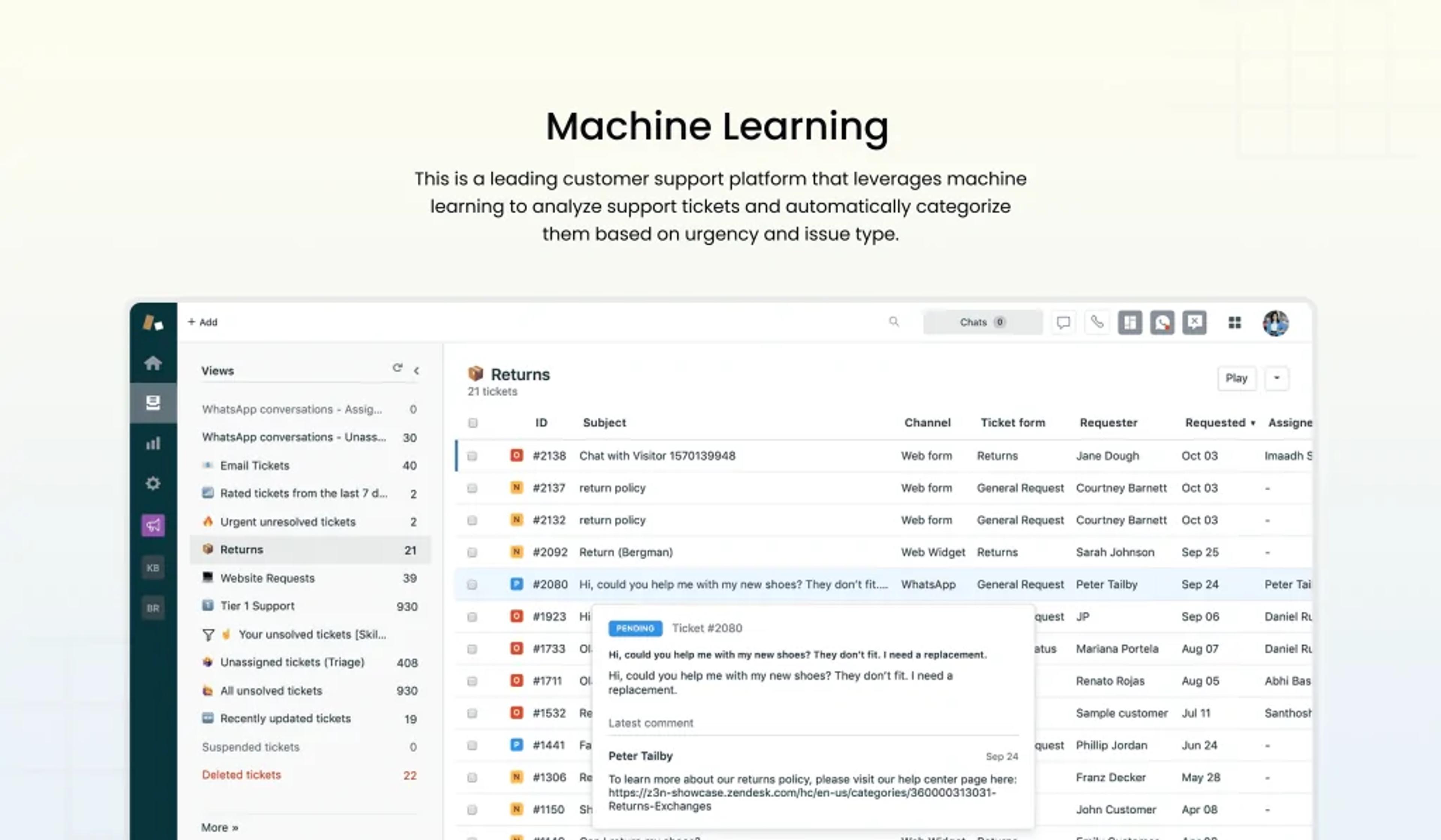The width and height of the screenshot is (1441, 840).
Task: Check the box for ticket #2132
Action: 472,520
